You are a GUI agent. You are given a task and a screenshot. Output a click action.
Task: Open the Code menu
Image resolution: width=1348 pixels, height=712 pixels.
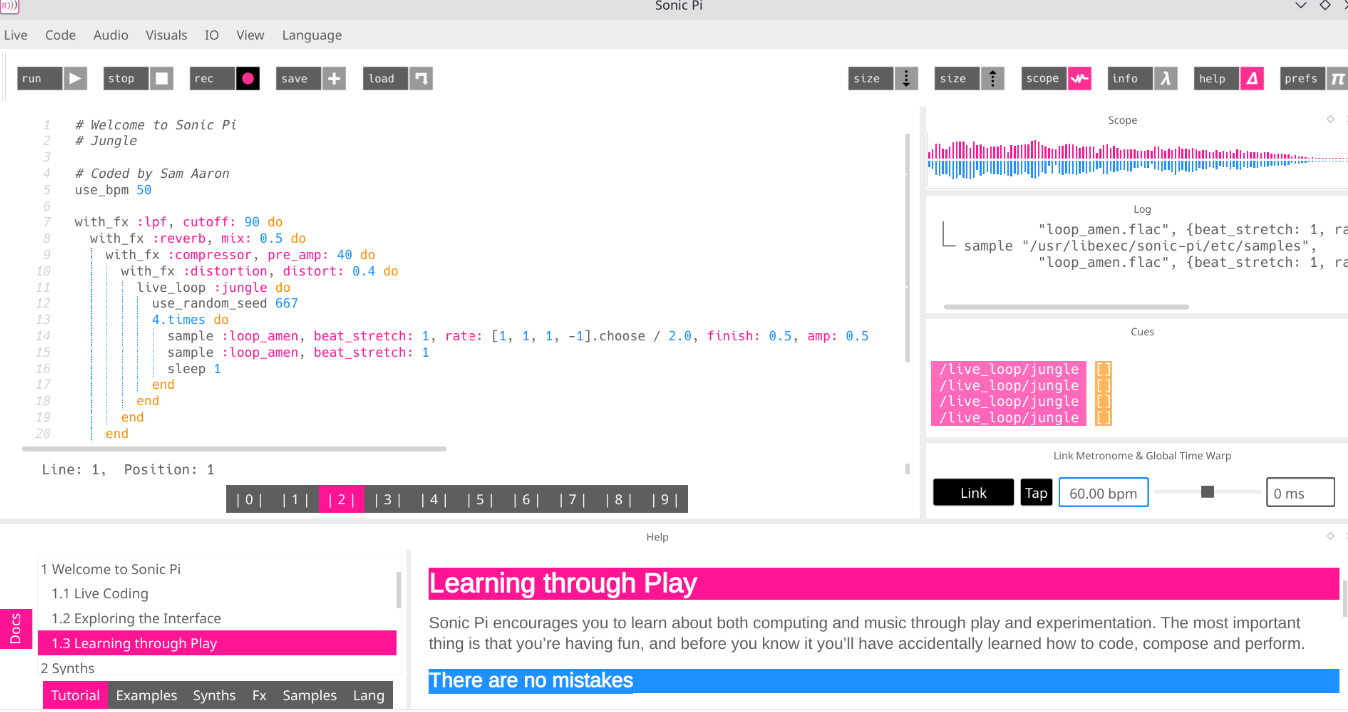pos(60,35)
